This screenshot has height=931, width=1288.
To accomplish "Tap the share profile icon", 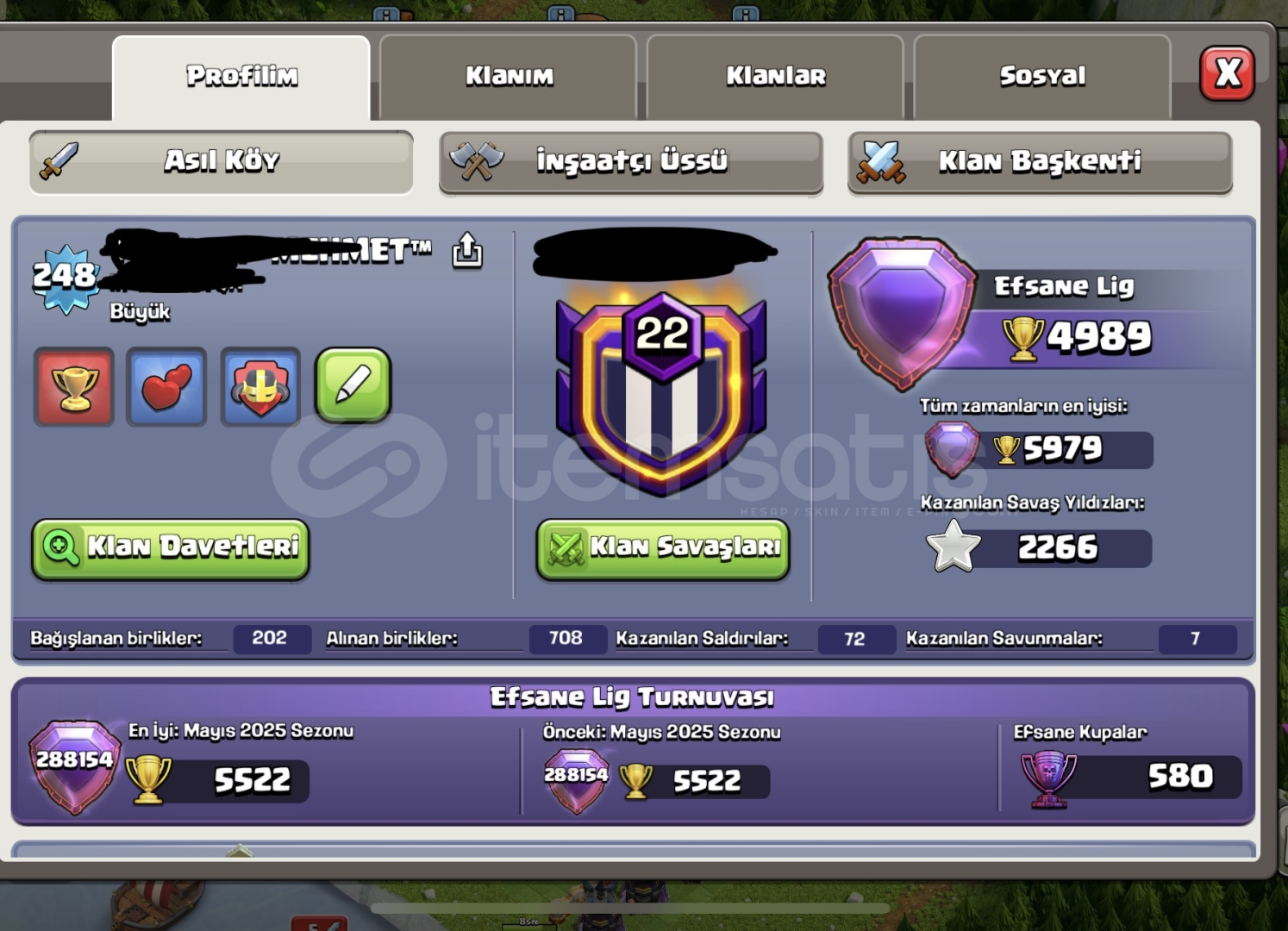I will click(467, 251).
